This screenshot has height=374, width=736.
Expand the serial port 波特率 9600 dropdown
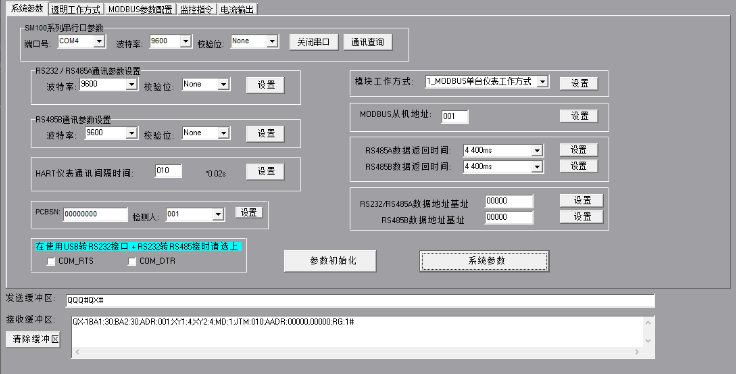185,41
